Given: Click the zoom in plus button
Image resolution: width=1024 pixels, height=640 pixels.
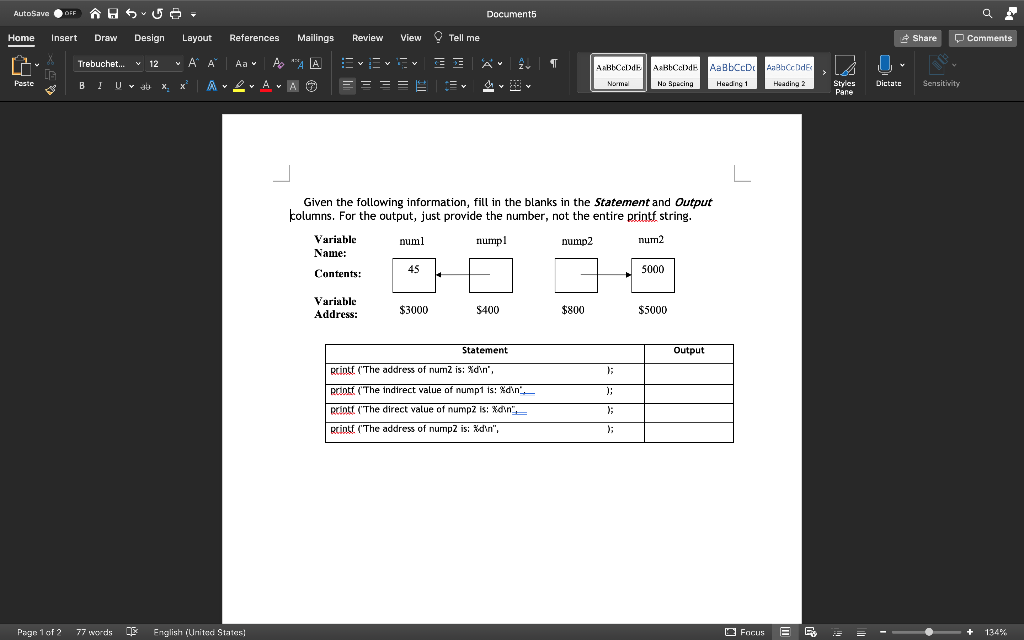Looking at the screenshot, I should point(970,632).
